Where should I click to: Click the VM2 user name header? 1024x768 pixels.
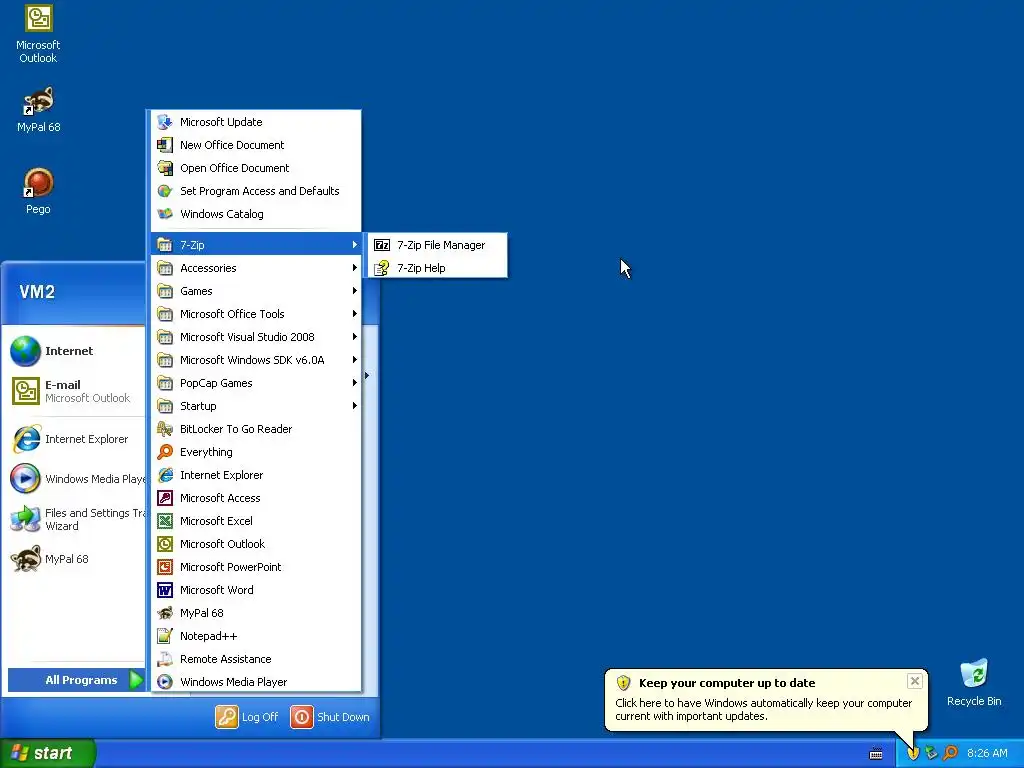pos(37,292)
